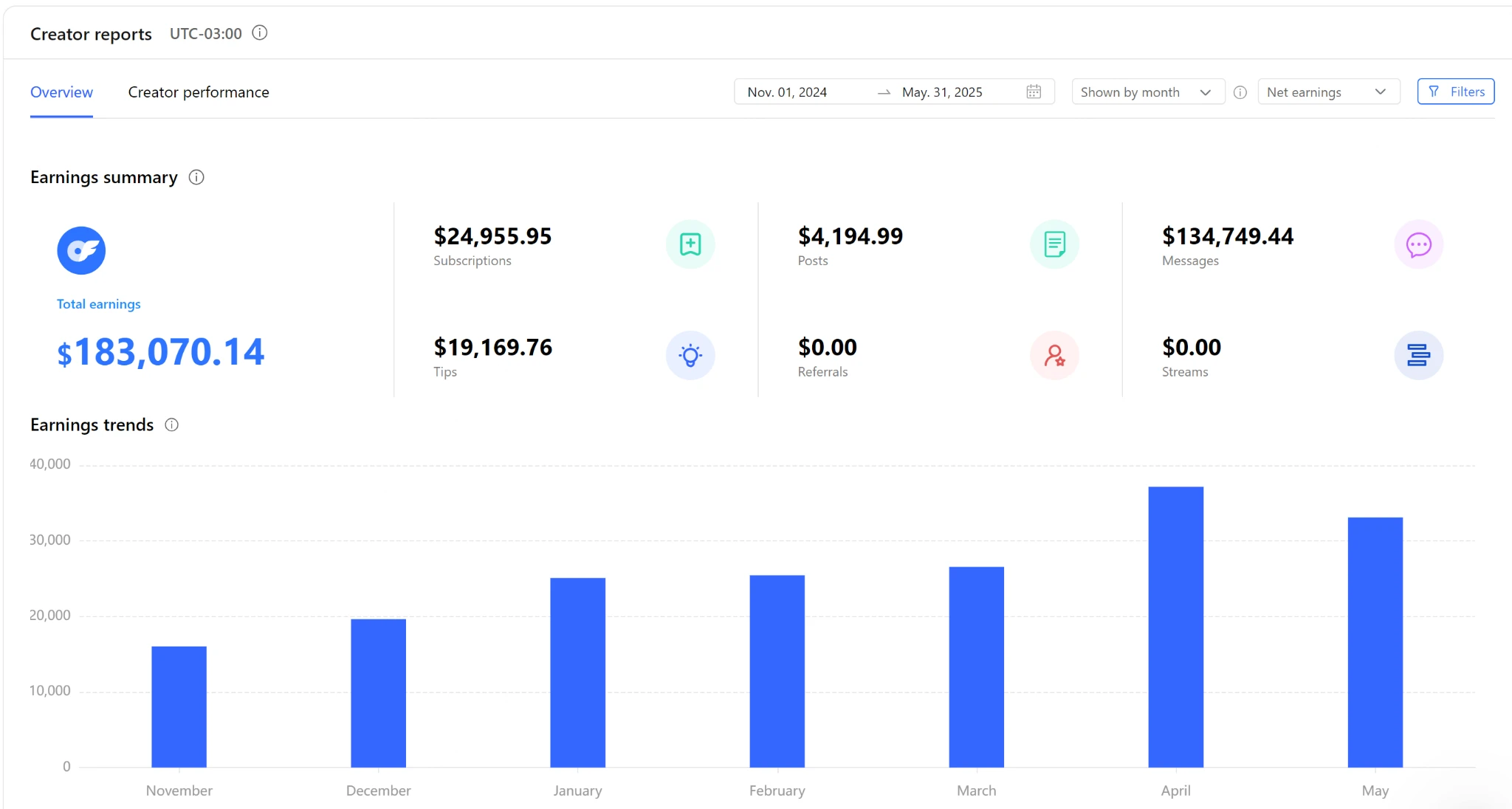Click the Subscriptions bookmark icon
The width and height of the screenshot is (1512, 809).
(690, 244)
